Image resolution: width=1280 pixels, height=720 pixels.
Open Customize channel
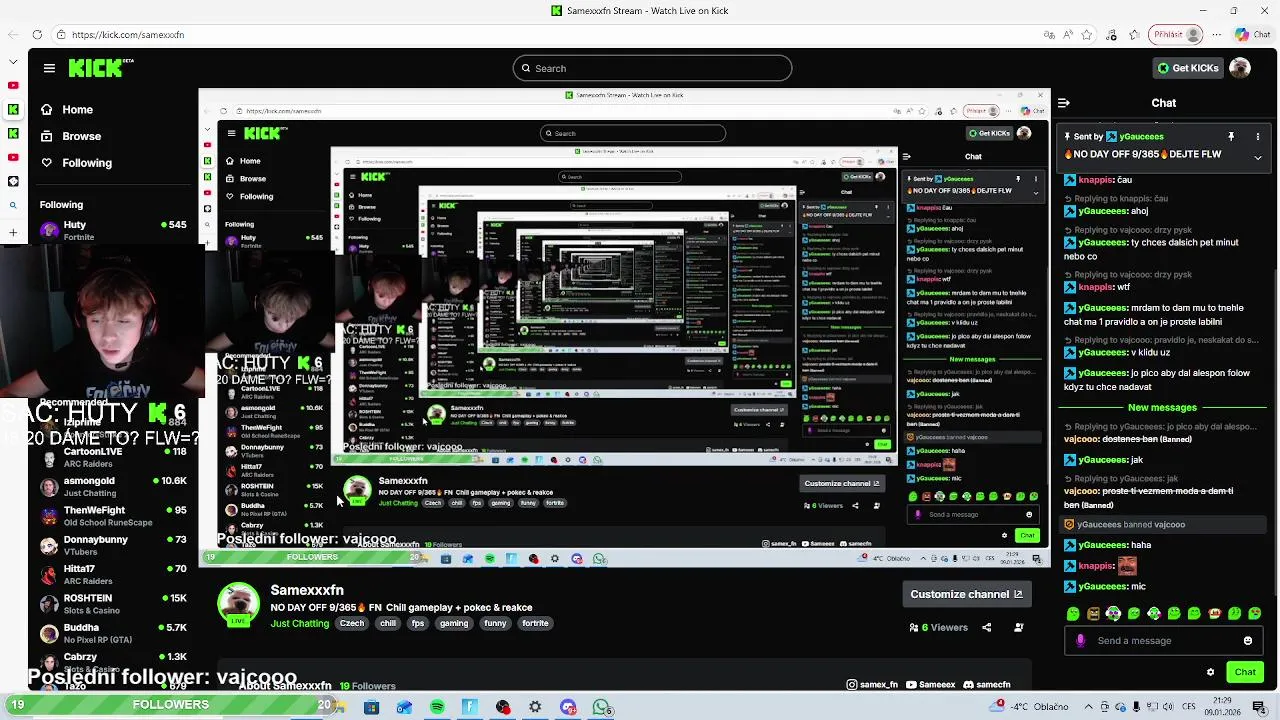[966, 594]
